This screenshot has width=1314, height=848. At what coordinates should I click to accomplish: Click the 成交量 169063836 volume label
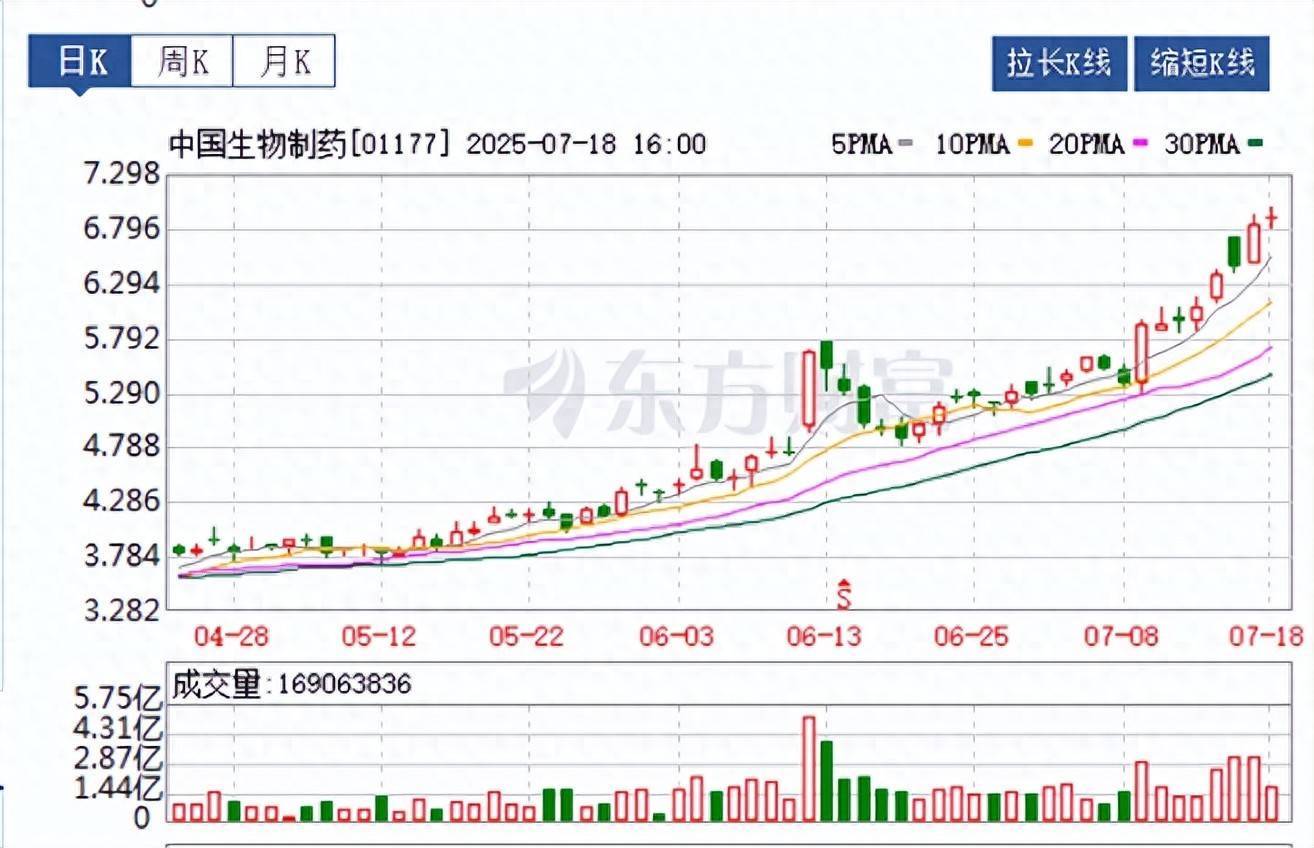pos(291,685)
